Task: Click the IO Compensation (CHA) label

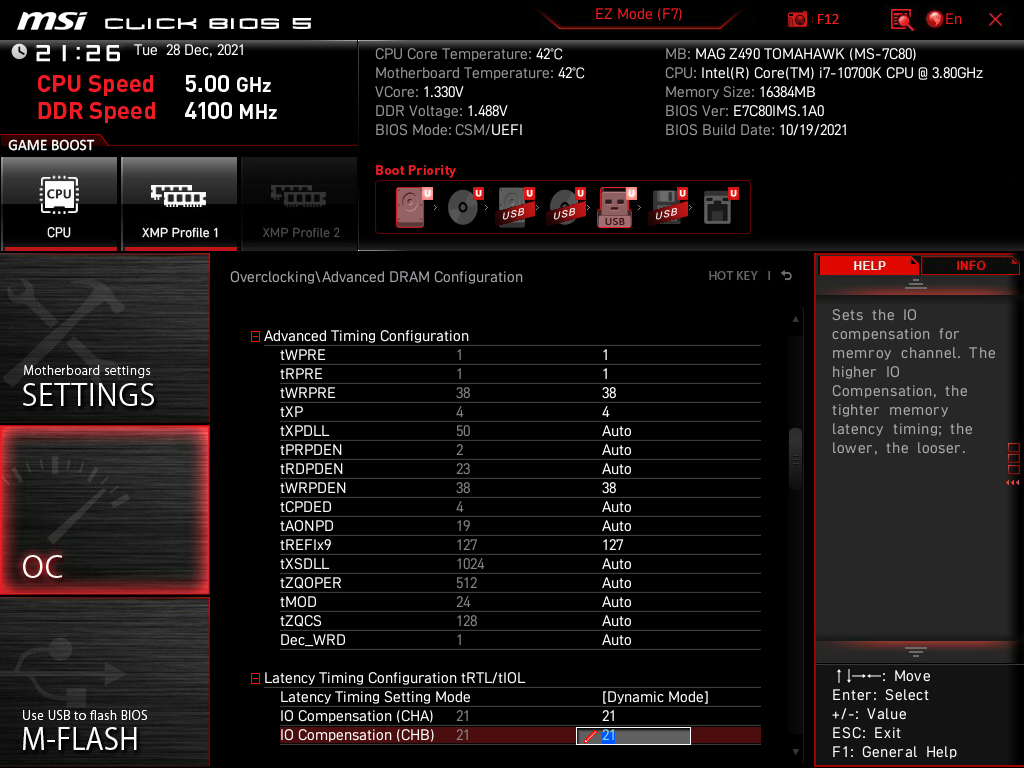Action: [x=357, y=716]
